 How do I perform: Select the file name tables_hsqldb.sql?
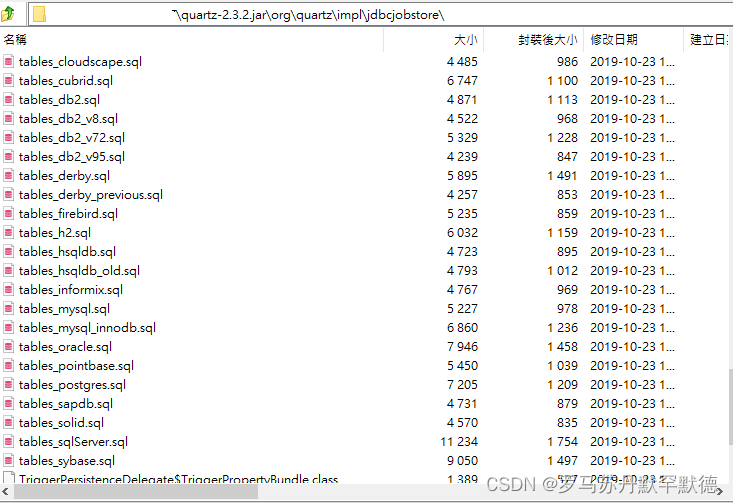point(67,252)
